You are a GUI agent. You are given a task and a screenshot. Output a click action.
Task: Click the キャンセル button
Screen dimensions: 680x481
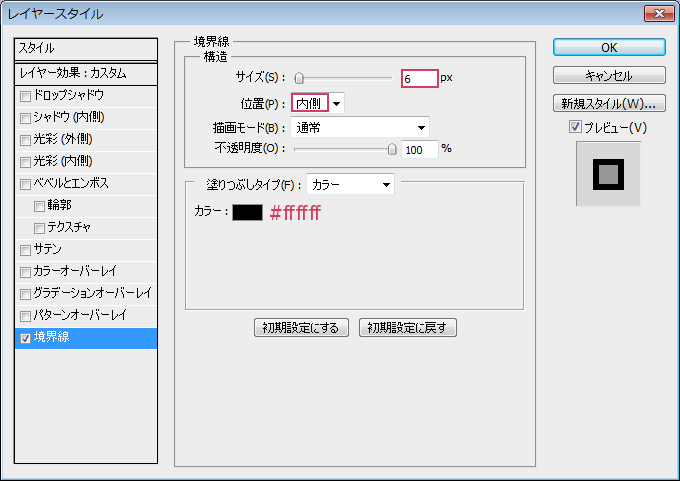click(x=609, y=75)
